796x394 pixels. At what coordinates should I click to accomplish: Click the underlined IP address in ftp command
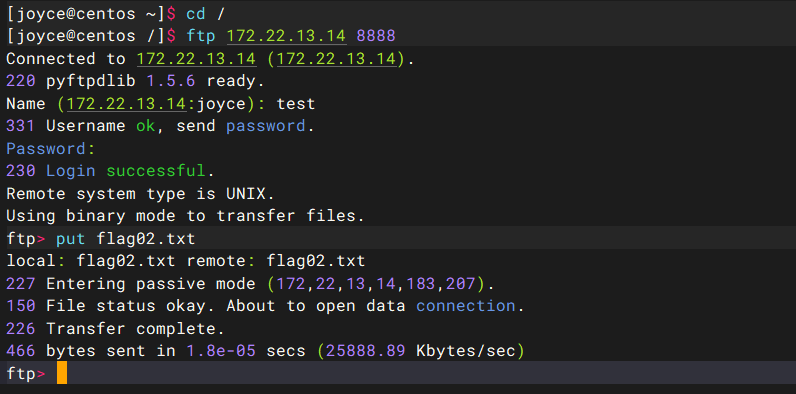(286, 36)
